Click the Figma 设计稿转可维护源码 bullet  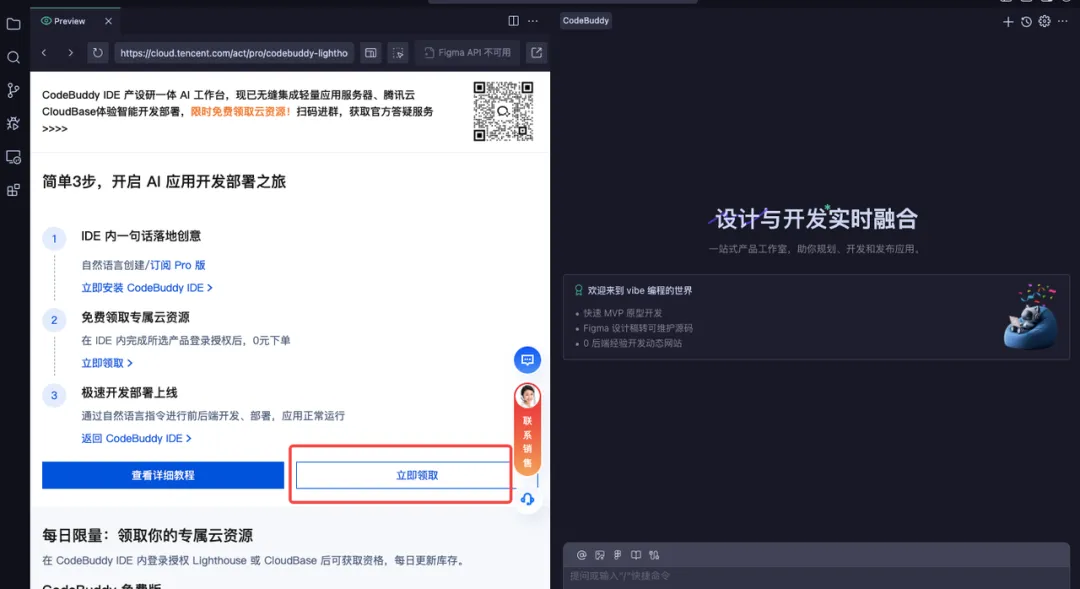pos(638,329)
